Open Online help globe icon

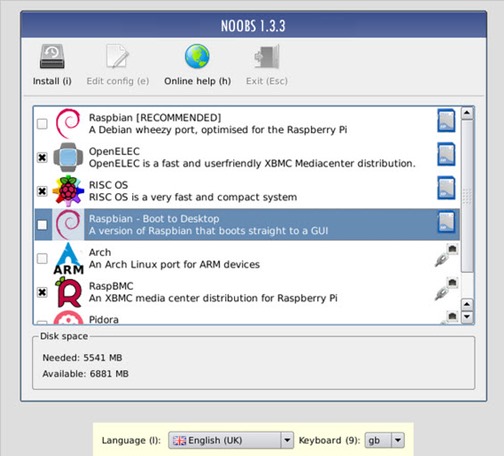click(197, 56)
